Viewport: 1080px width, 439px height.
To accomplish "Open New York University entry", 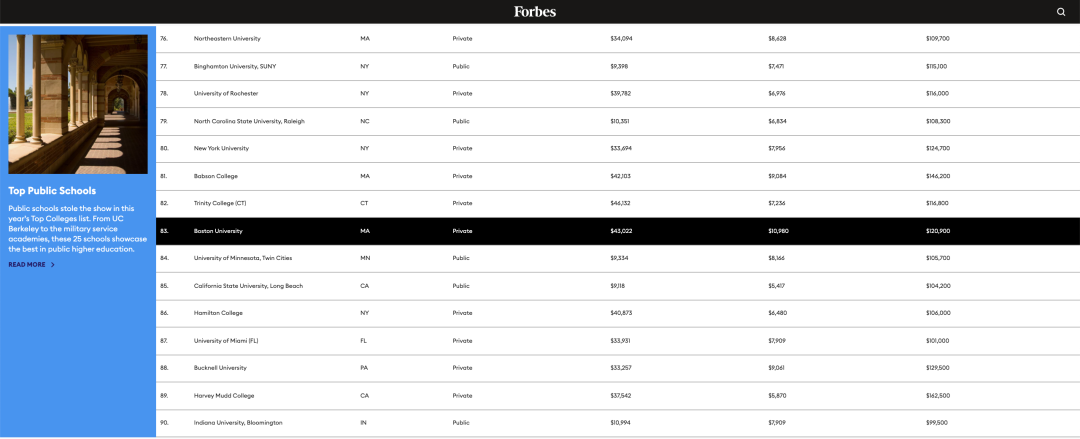I will point(221,148).
